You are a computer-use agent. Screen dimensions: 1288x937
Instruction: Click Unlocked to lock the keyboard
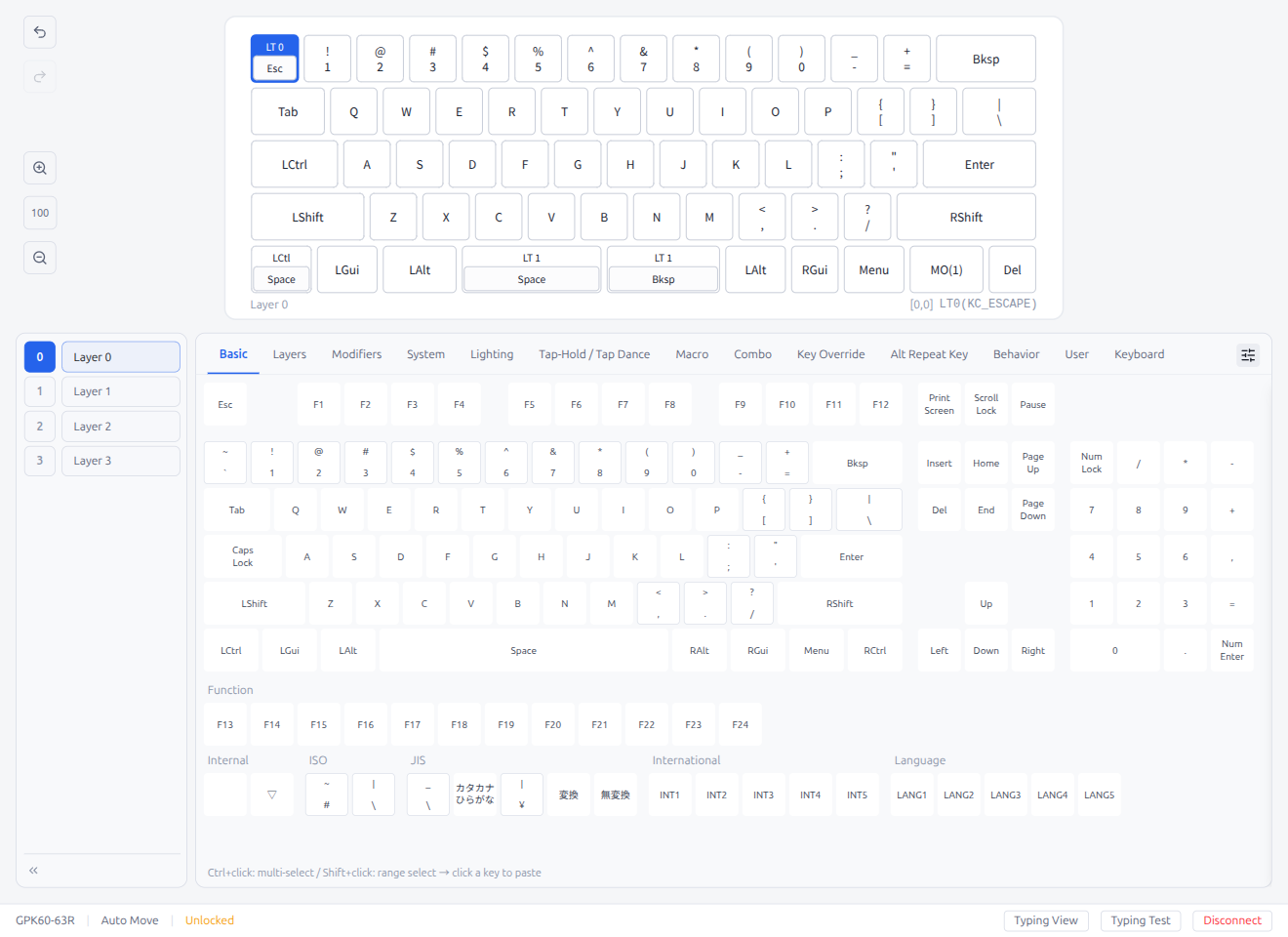coord(209,919)
